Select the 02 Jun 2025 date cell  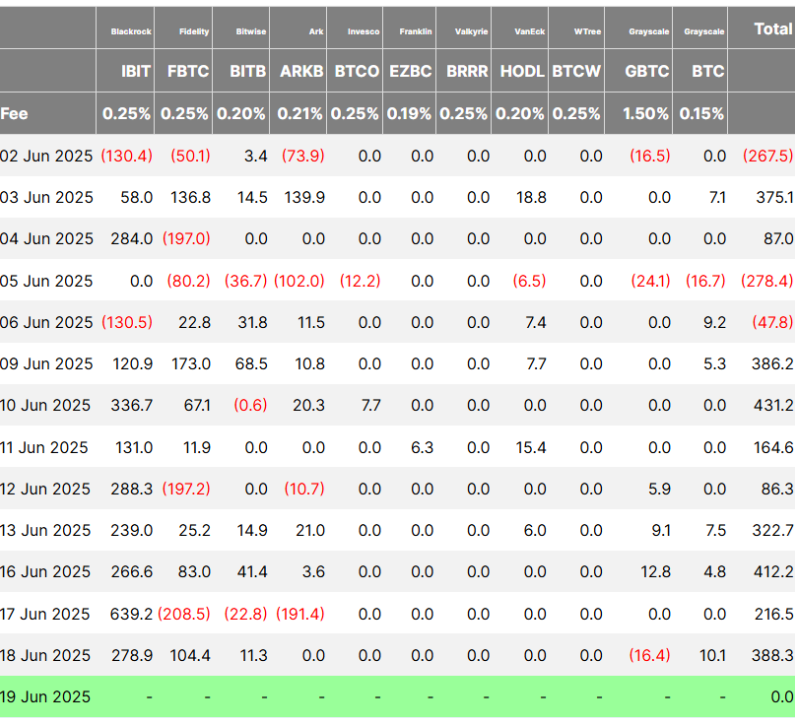47,156
